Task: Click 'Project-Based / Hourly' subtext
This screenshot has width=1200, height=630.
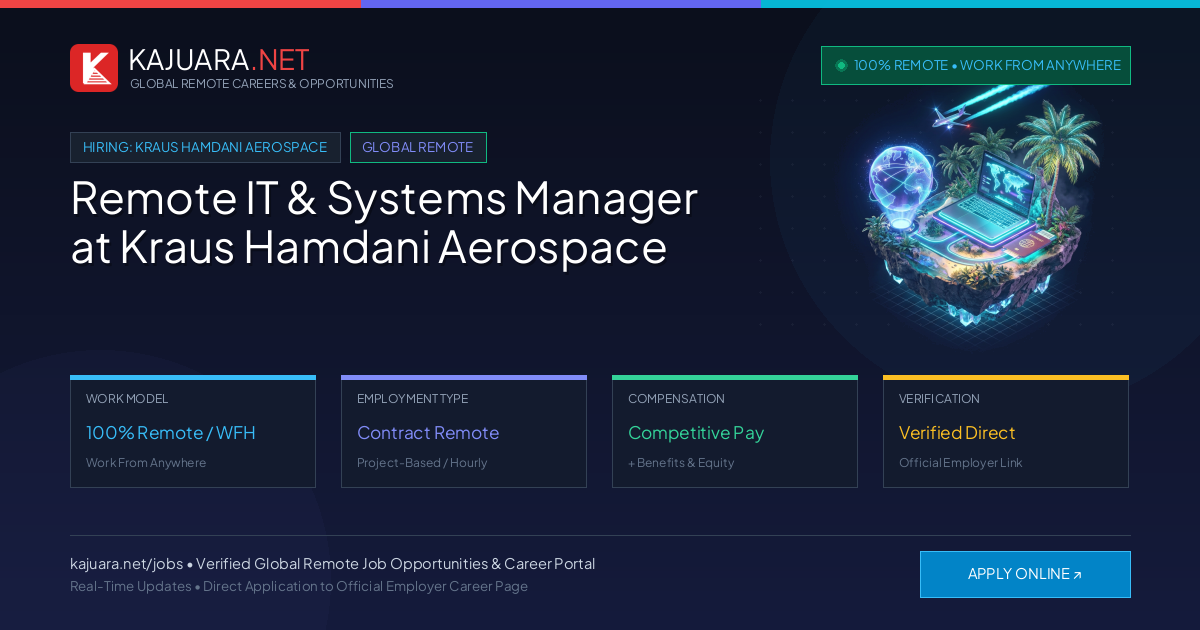Action: 422,463
